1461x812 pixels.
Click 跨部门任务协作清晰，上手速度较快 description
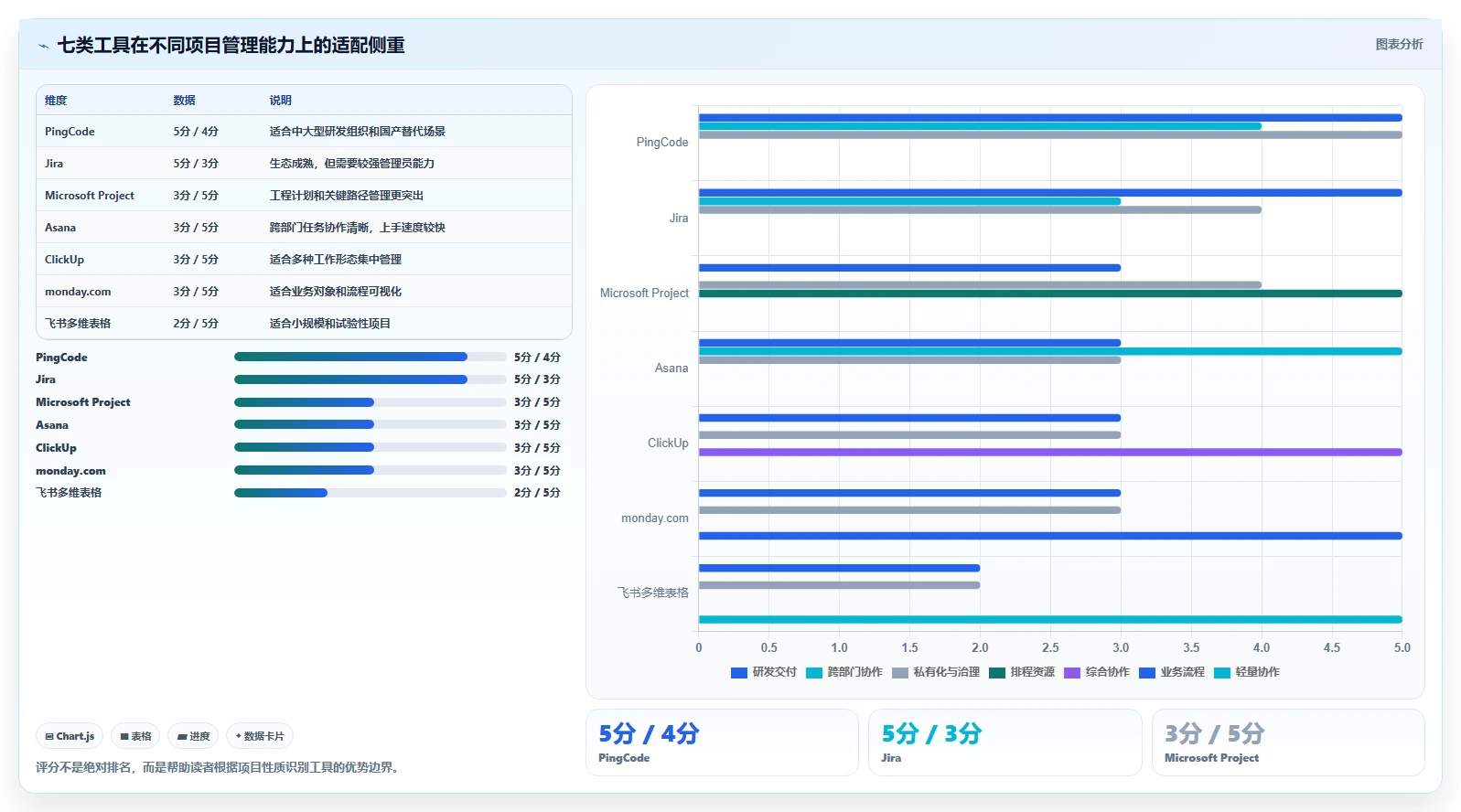coord(357,228)
